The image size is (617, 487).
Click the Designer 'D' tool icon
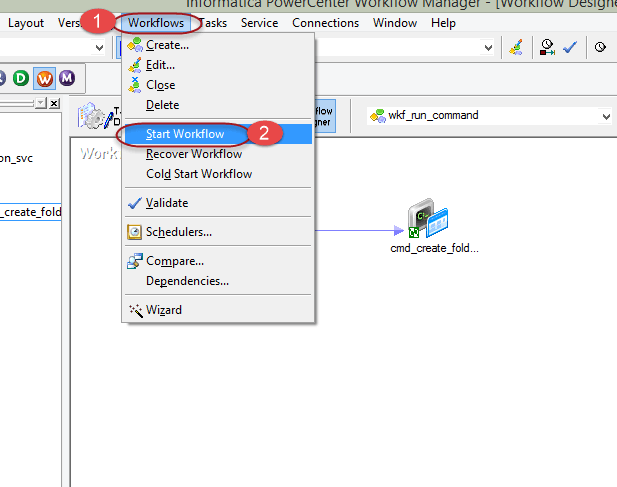(x=23, y=78)
